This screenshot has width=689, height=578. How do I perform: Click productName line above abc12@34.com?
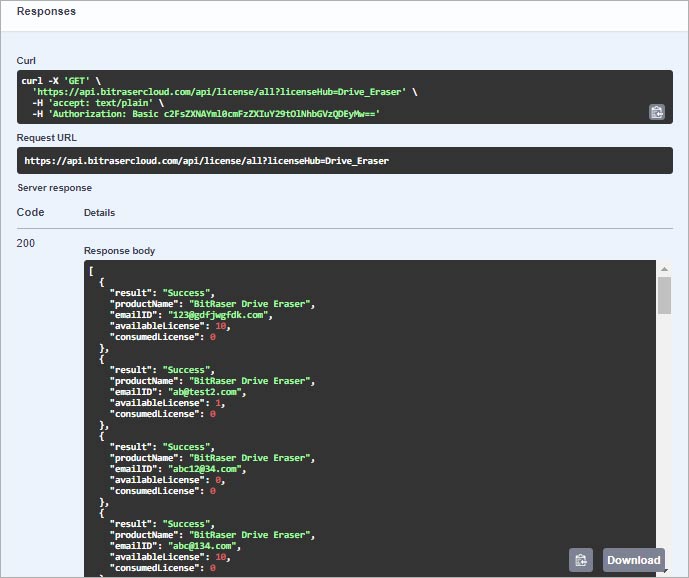212,458
